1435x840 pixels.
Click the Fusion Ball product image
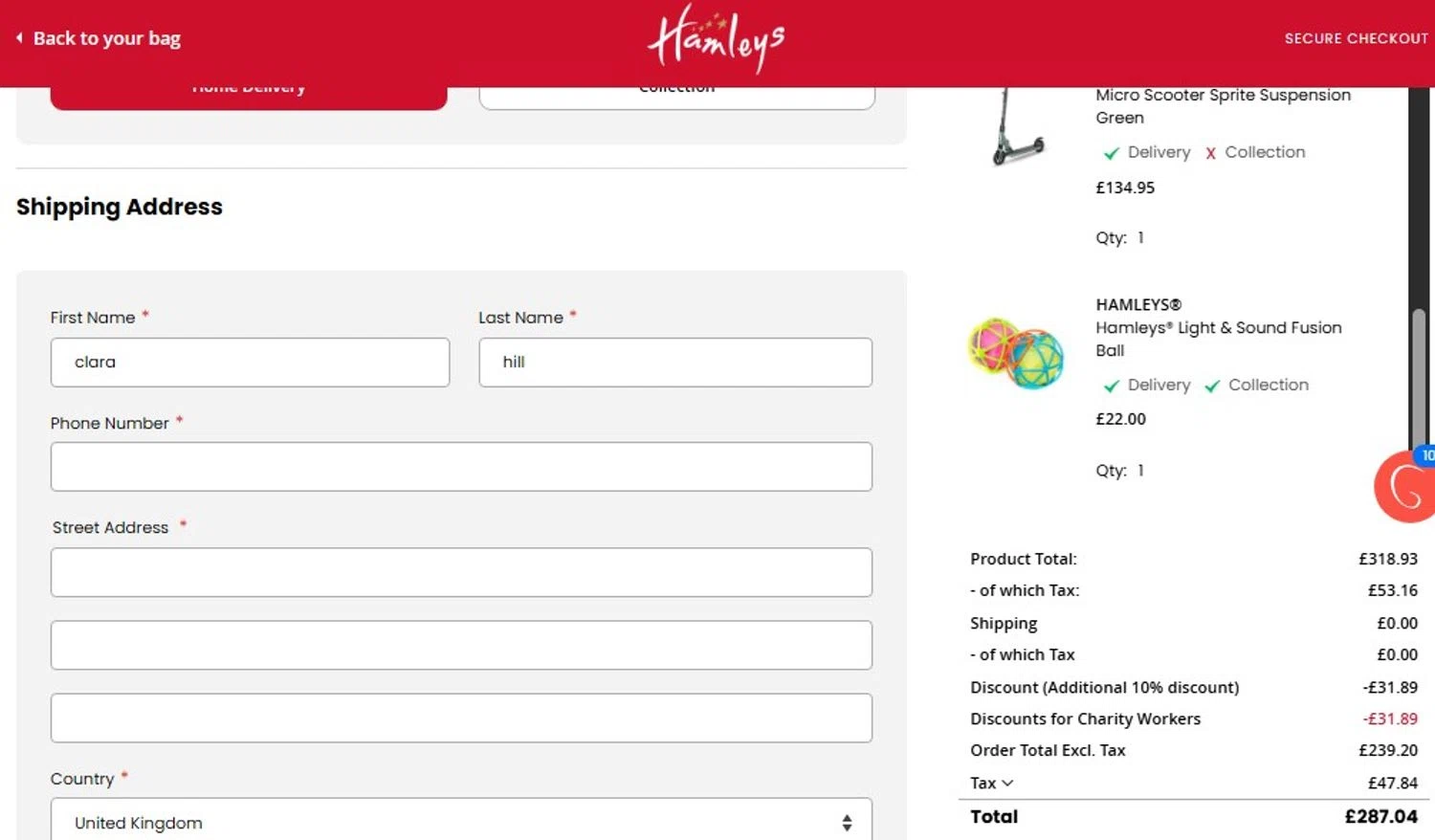coord(1016,353)
